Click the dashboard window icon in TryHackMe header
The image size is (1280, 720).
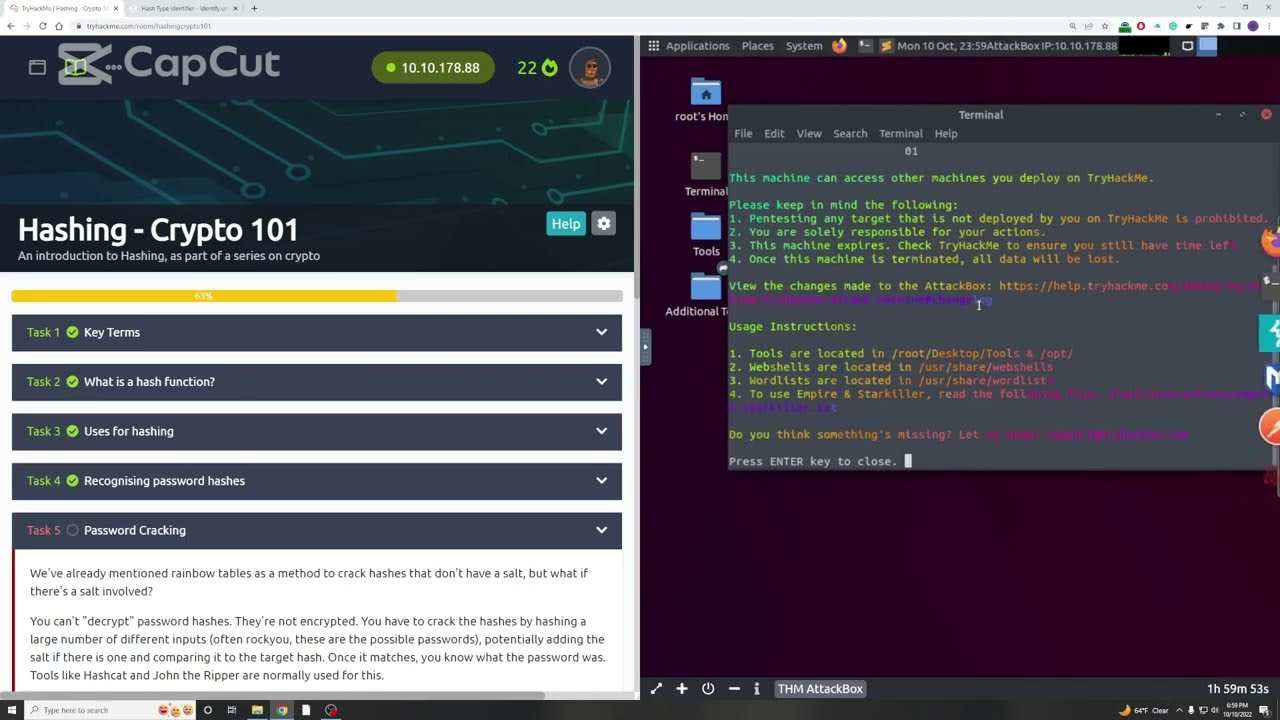coord(37,67)
